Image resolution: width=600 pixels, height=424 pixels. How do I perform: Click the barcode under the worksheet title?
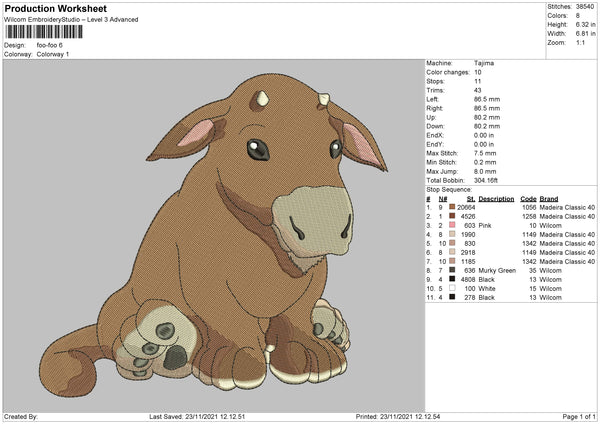point(43,34)
